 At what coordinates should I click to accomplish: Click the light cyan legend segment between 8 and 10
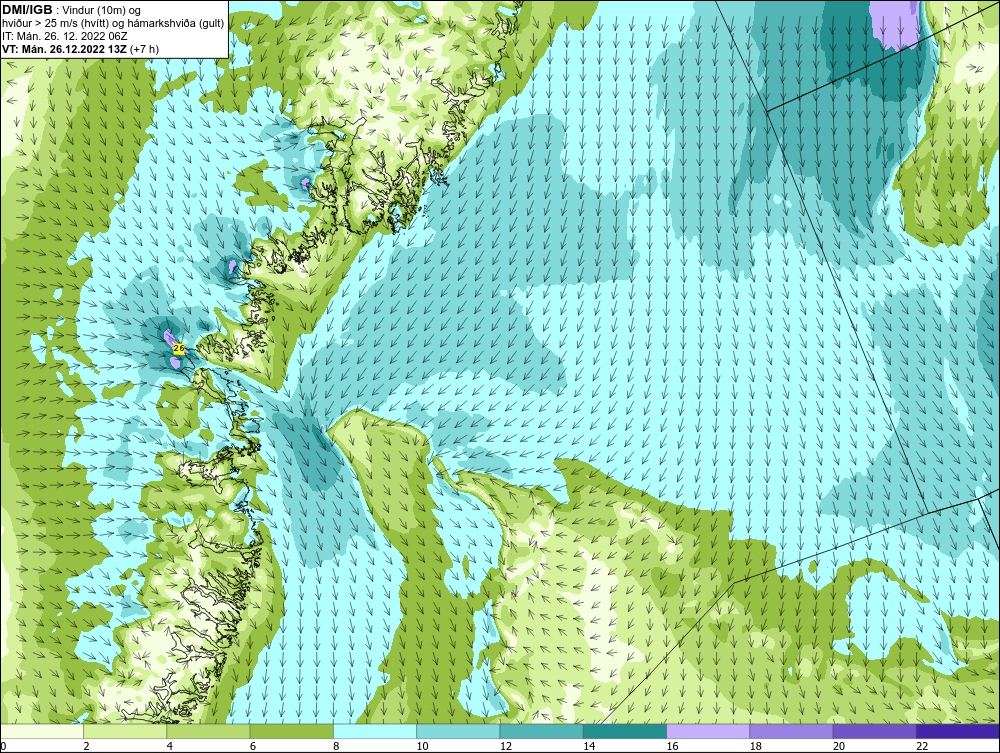click(375, 731)
